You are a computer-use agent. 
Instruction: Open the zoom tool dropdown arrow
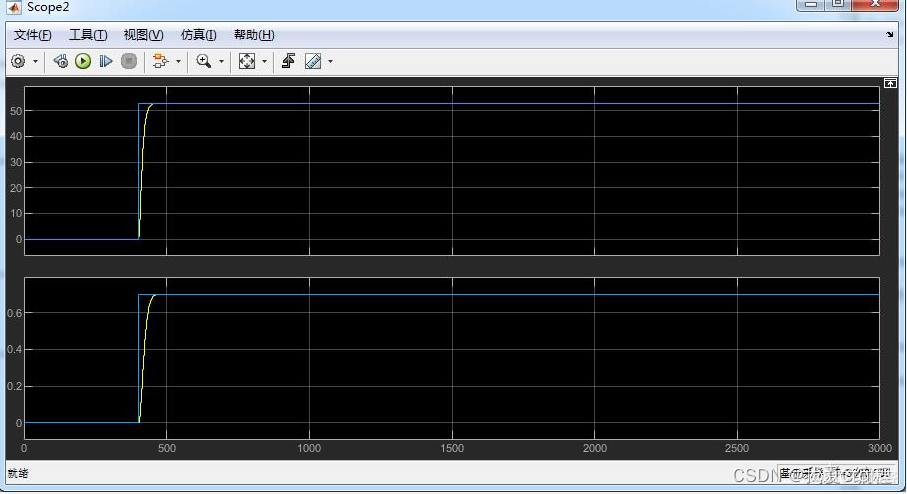(x=221, y=61)
